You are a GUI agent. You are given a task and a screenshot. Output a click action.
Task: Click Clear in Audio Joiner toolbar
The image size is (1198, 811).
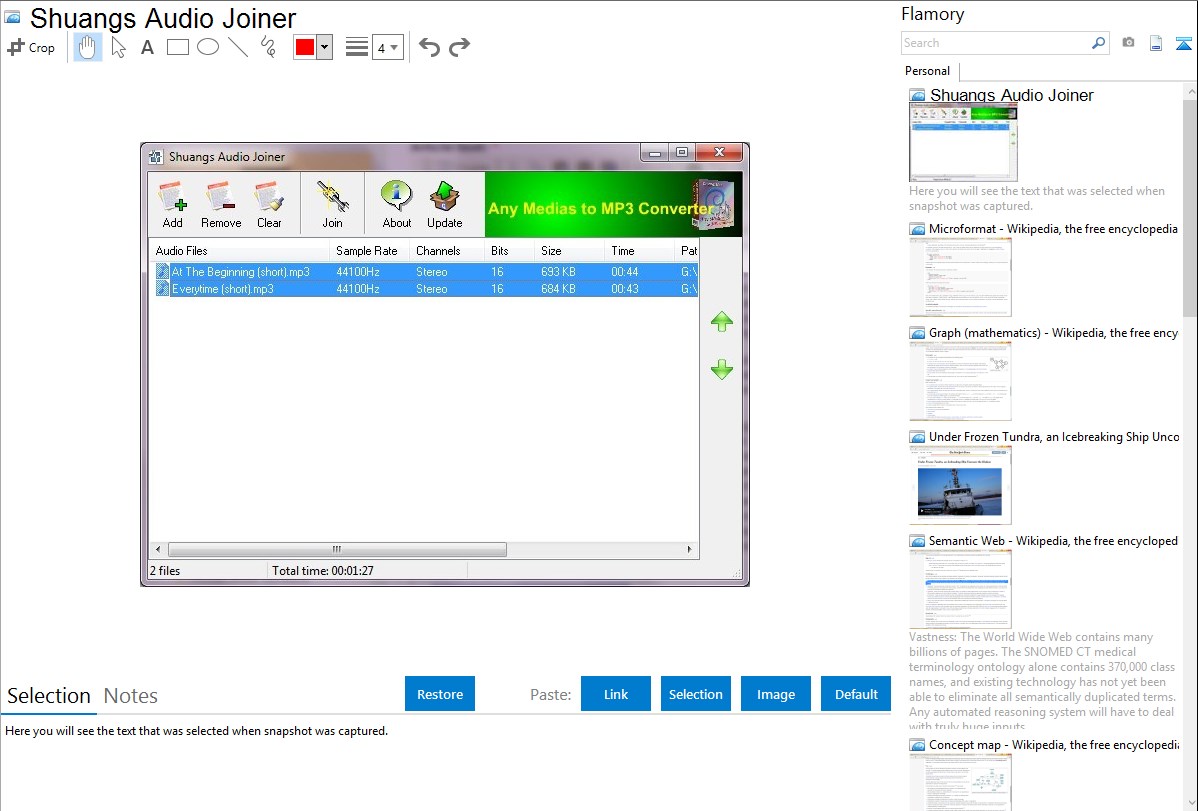tap(269, 204)
